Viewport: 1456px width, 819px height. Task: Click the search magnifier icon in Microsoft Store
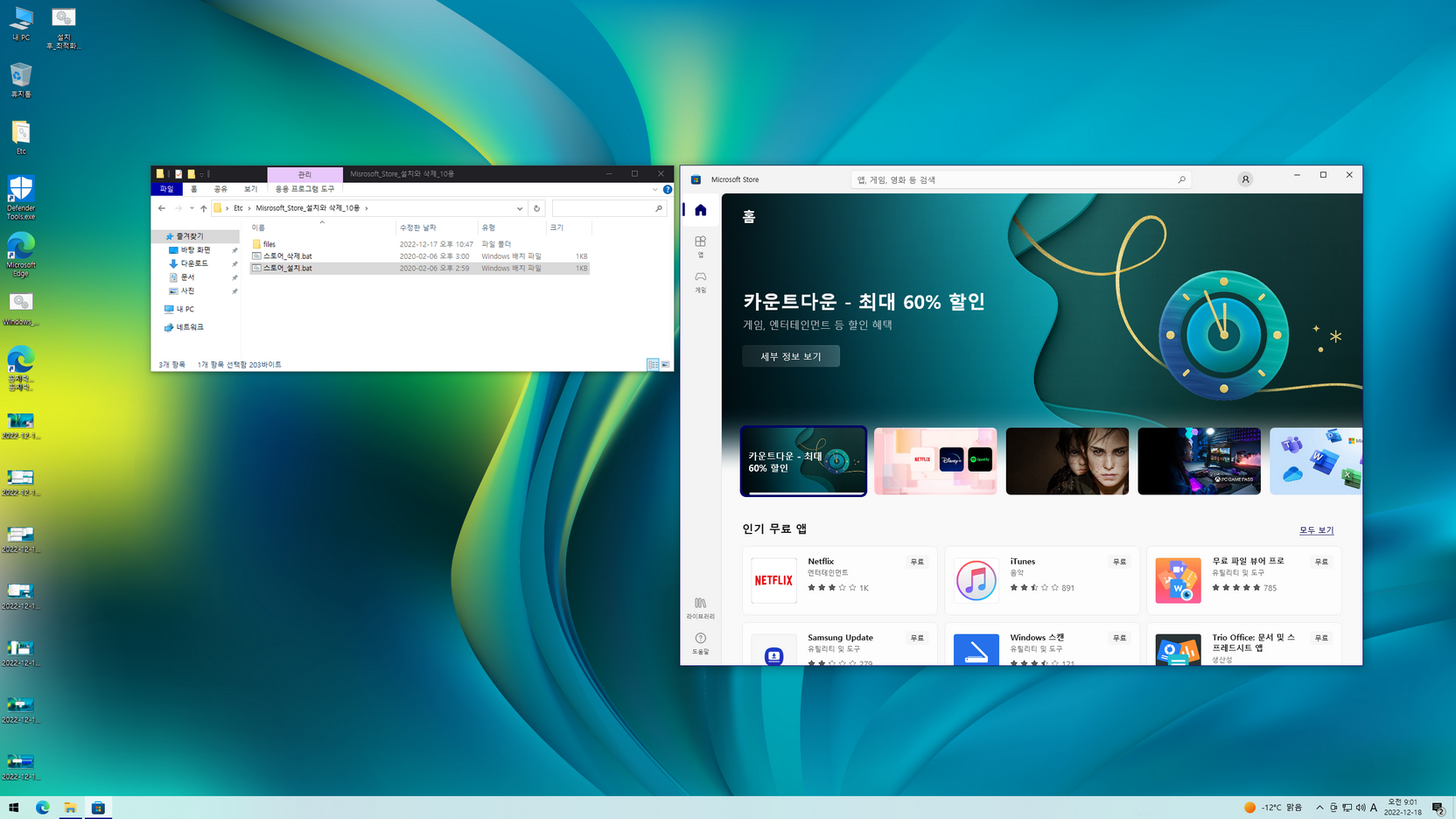tap(1181, 179)
